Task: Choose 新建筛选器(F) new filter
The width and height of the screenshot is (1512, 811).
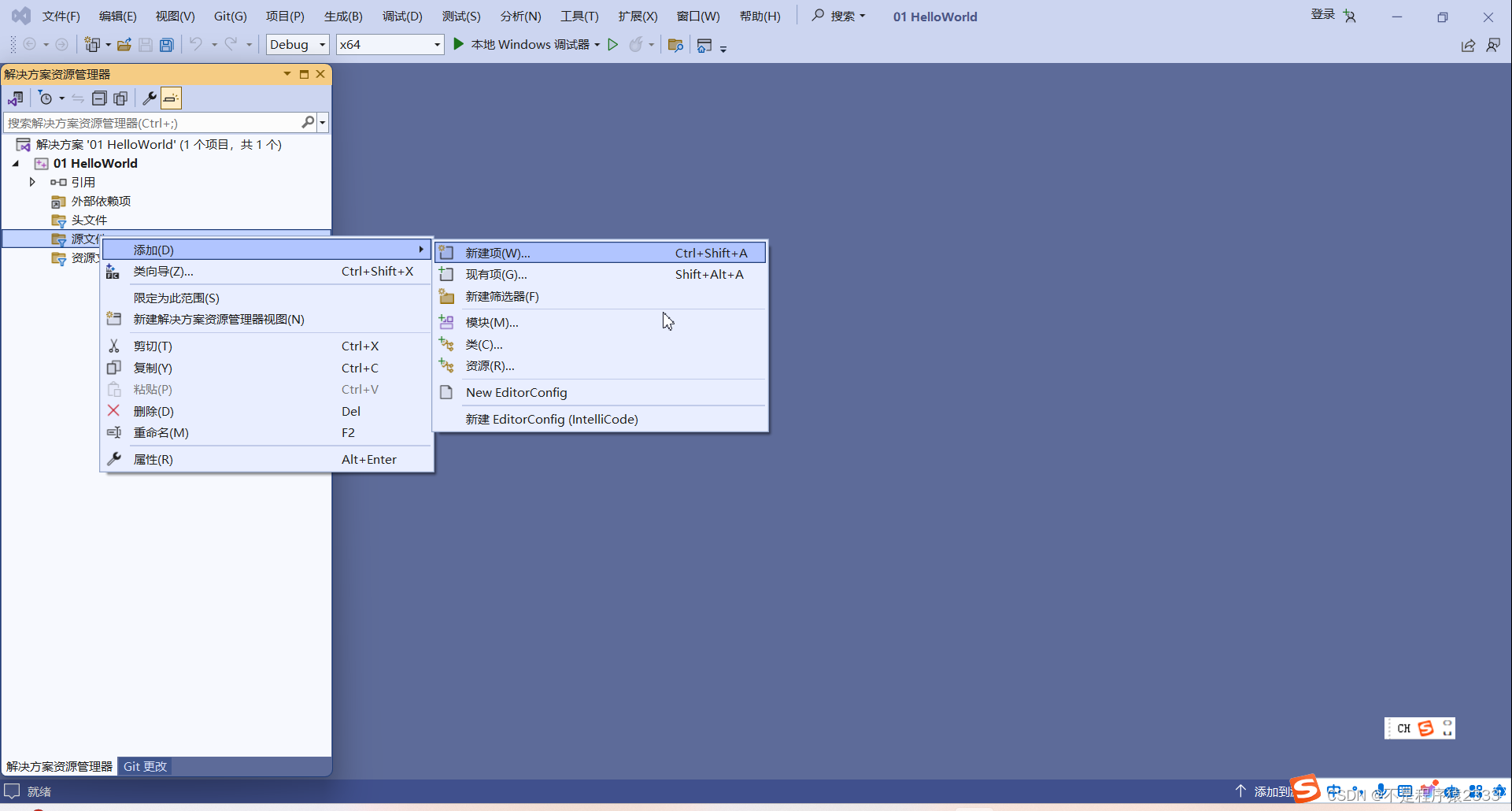Action: point(601,296)
